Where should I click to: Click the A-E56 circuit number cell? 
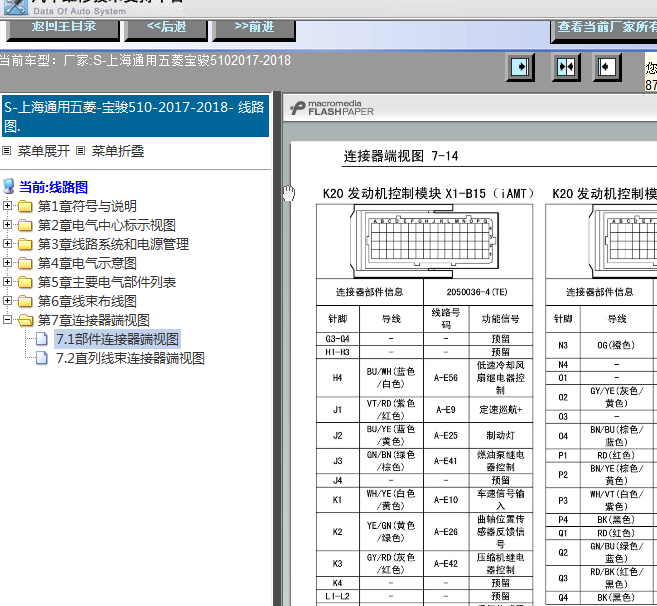[x=446, y=378]
